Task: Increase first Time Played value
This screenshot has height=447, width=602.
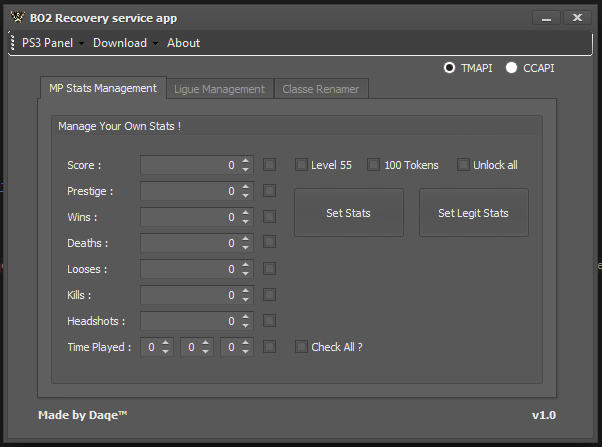Action: coord(165,343)
